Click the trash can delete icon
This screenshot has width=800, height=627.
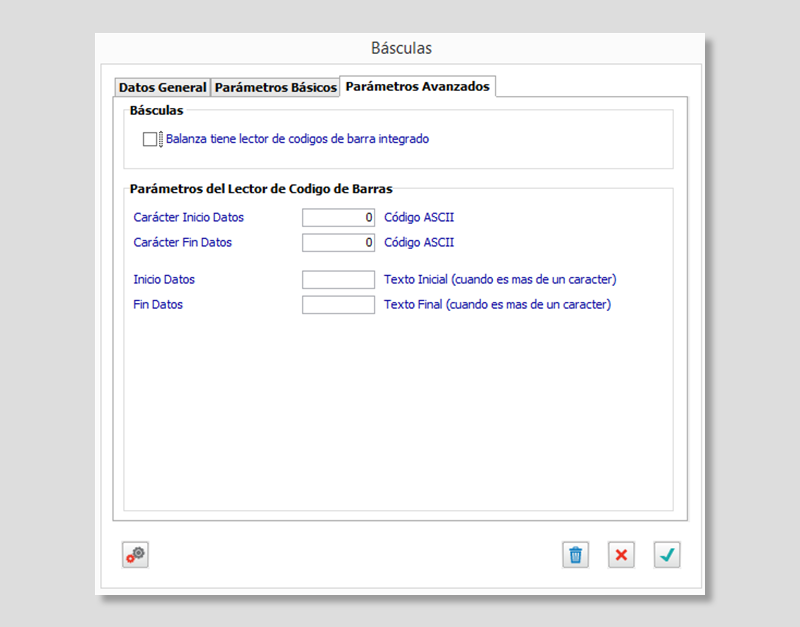click(x=575, y=555)
